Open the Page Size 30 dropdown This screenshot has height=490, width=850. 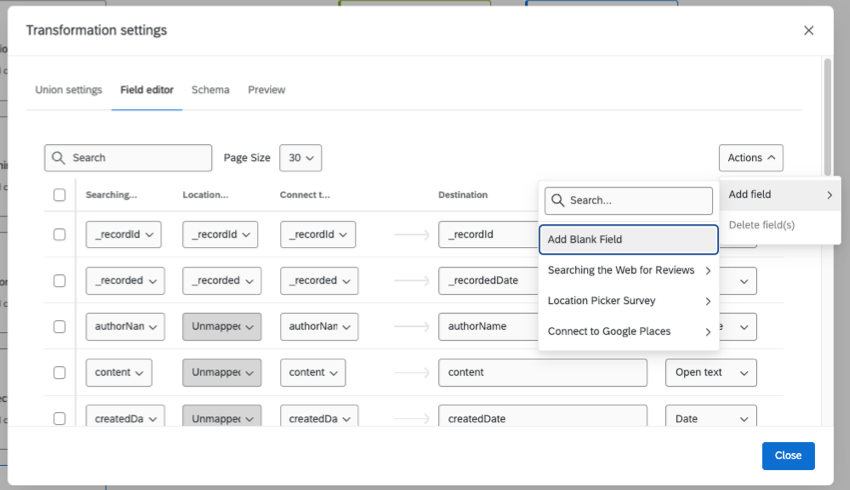(x=300, y=158)
